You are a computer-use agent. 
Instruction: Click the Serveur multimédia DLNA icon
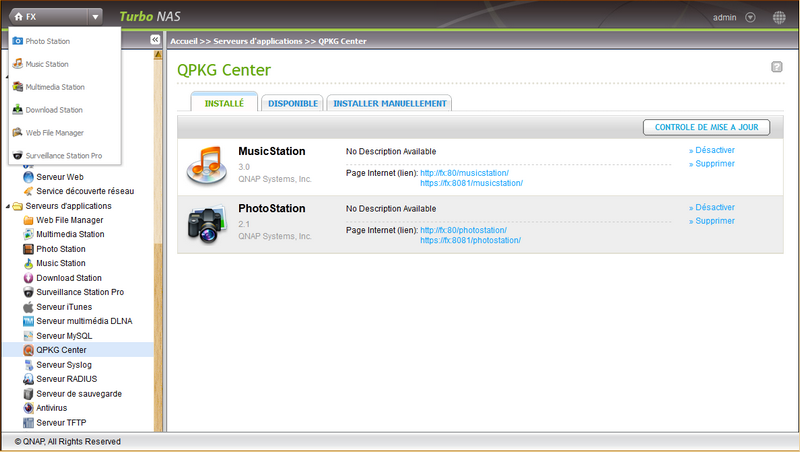coord(29,321)
